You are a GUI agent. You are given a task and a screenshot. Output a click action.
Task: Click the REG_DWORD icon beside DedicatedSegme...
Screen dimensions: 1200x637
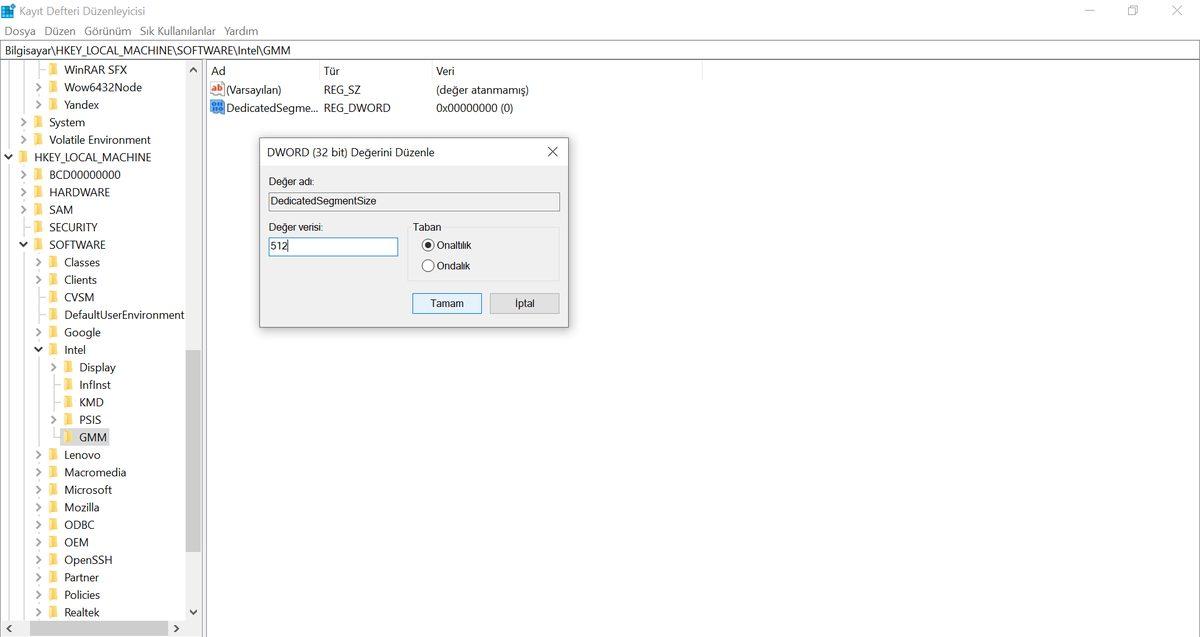click(x=217, y=107)
